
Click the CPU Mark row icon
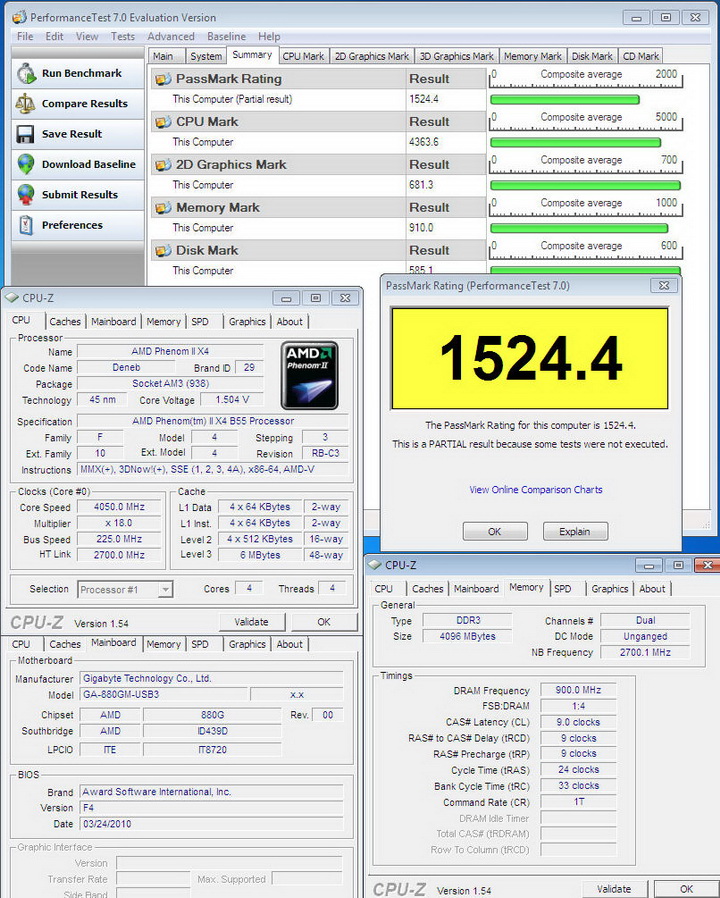click(163, 122)
